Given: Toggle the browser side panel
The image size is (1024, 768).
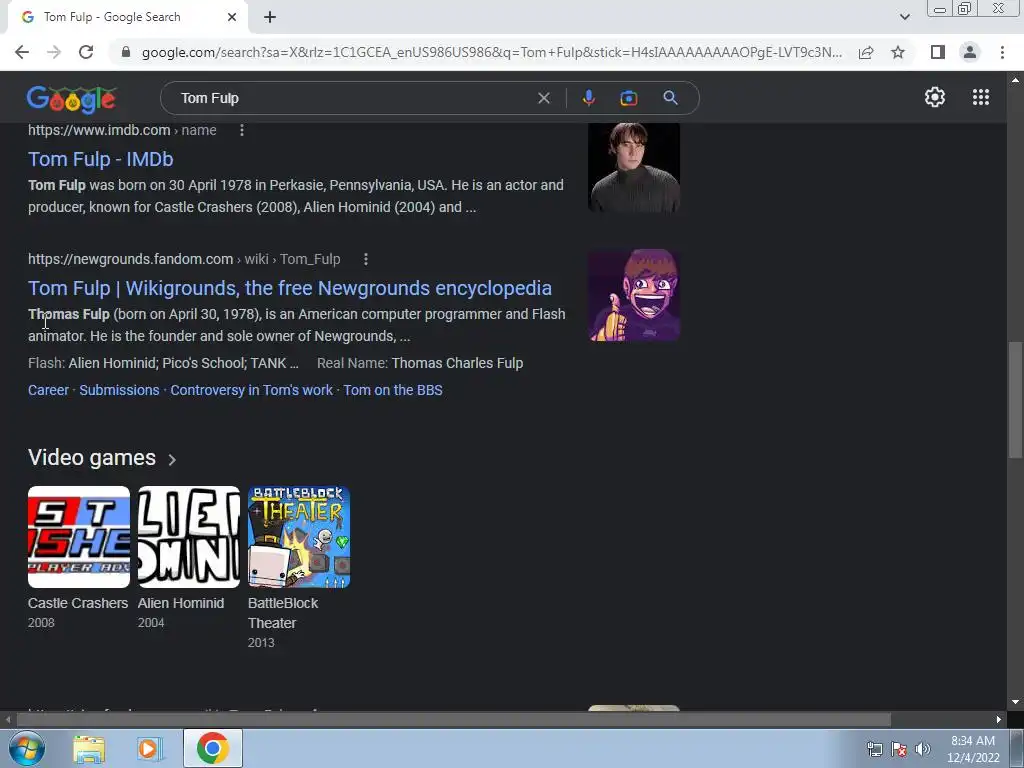Looking at the screenshot, I should click(x=938, y=52).
